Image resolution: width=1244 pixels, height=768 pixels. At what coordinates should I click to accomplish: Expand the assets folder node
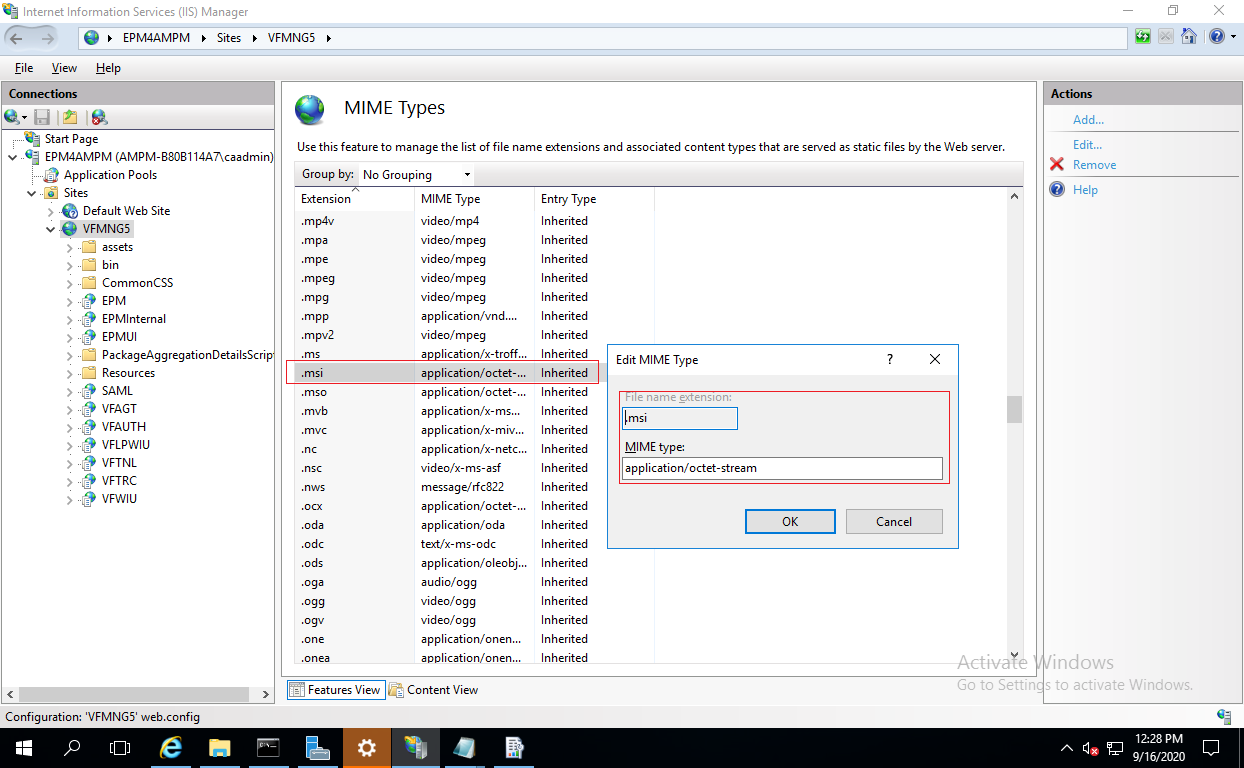[70, 247]
